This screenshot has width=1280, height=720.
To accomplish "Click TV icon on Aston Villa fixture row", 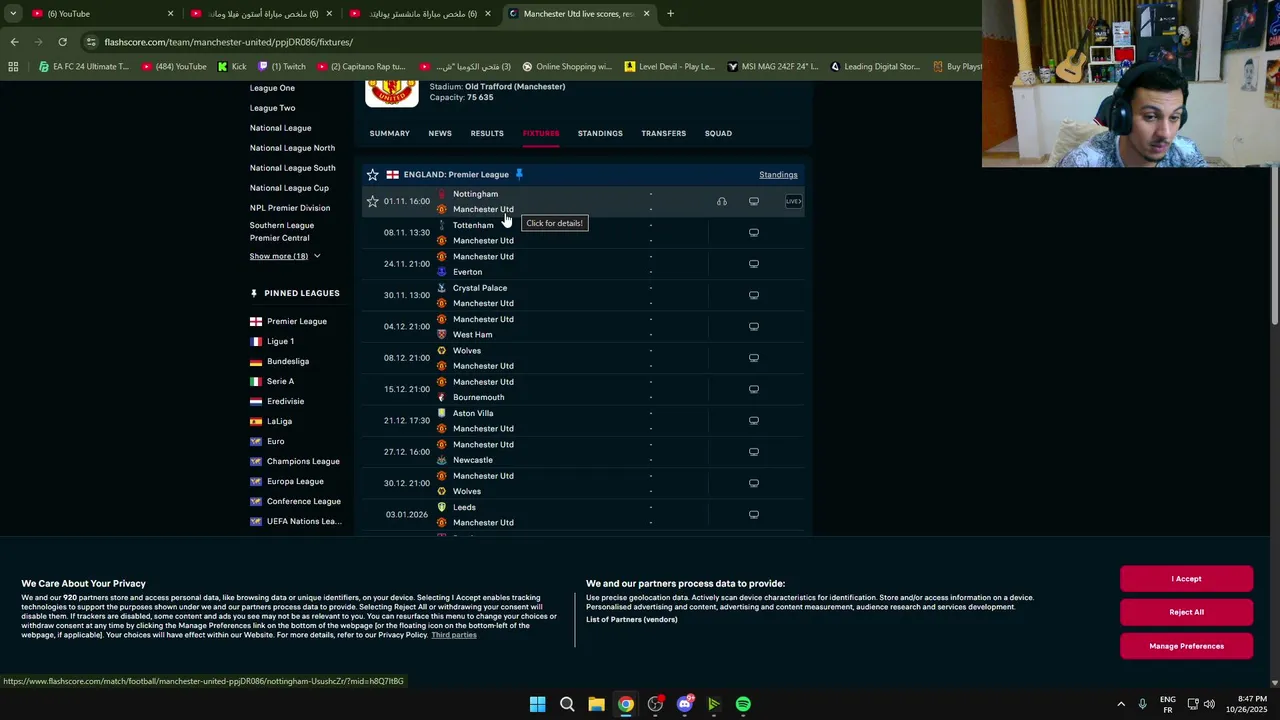I will pyautogui.click(x=754, y=420).
